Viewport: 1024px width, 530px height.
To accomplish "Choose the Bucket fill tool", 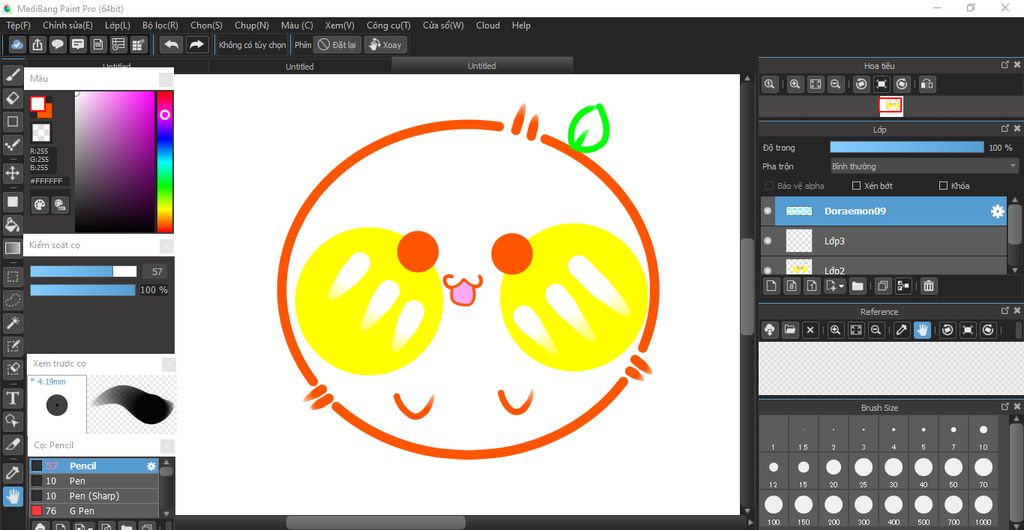I will coord(12,225).
